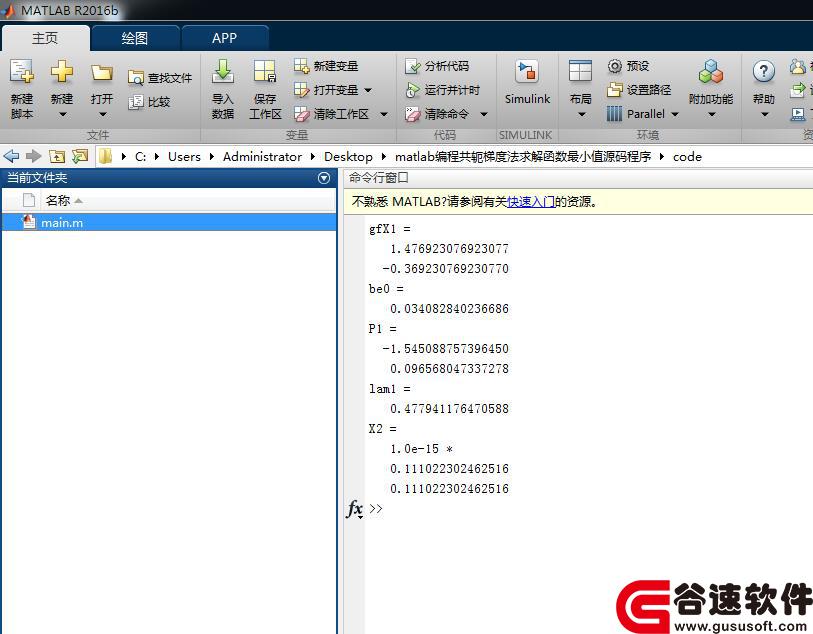Click Clear Workspace (清除工作区)
The width and height of the screenshot is (813, 634).
point(332,114)
